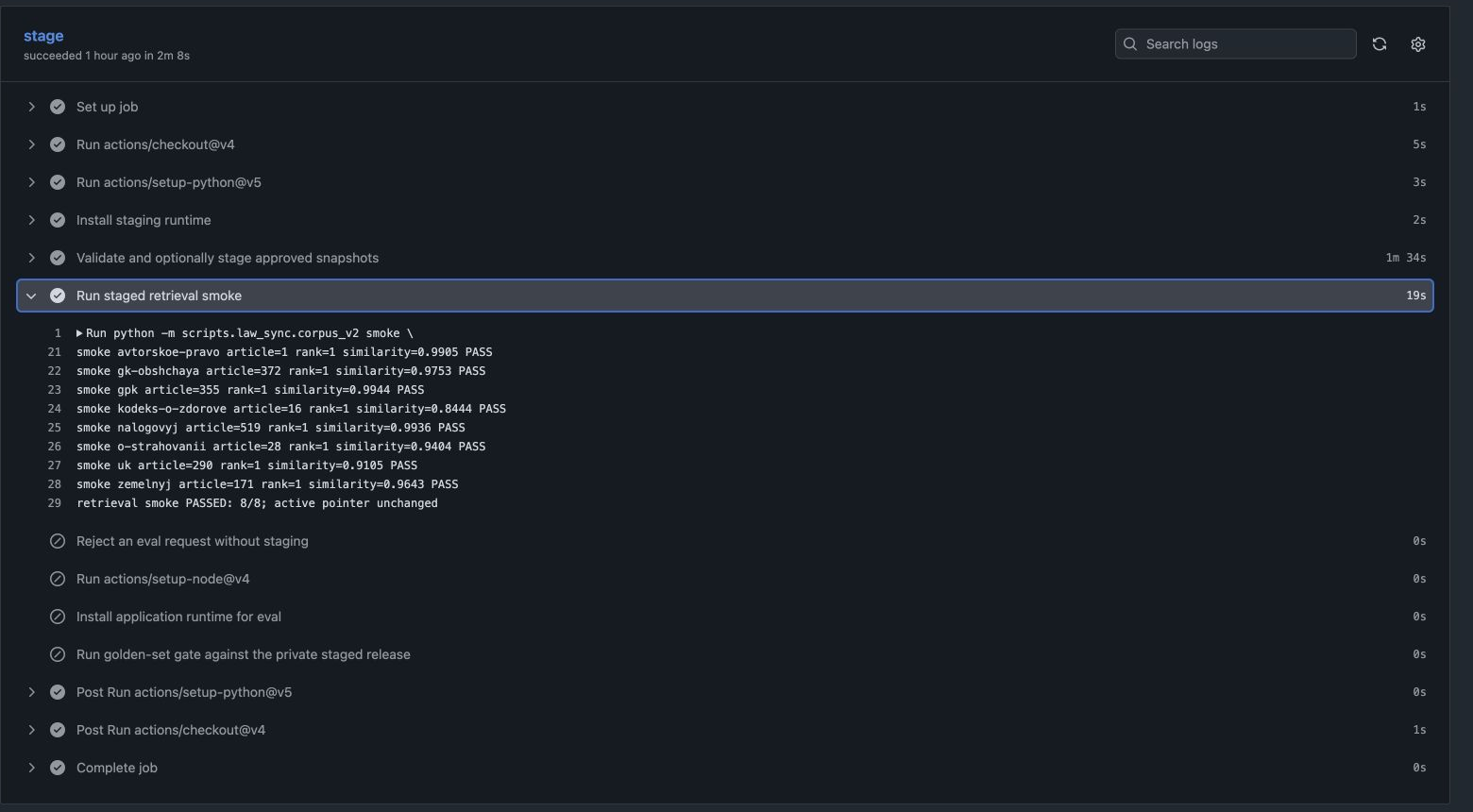Screen dimensions: 1473x812
Task: Select Install application runtime for eval step
Action: click(x=725, y=617)
